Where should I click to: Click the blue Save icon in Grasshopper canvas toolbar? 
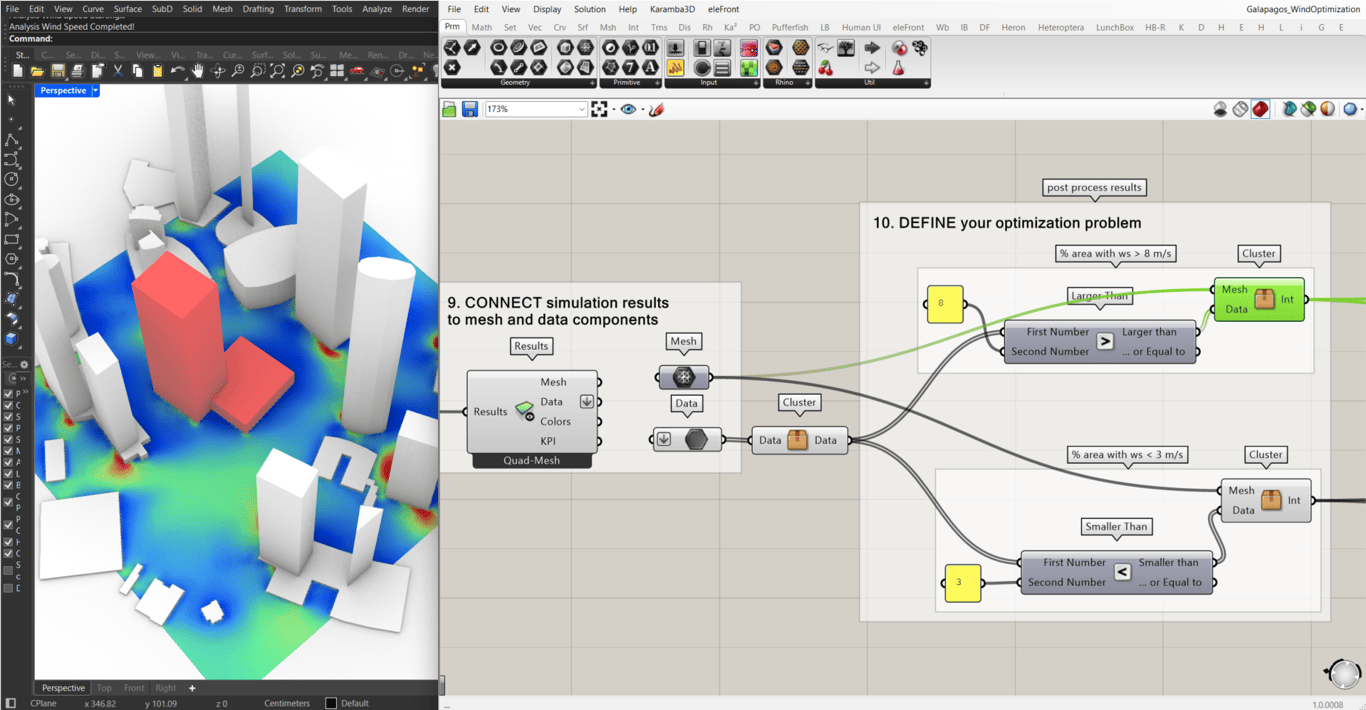pyautogui.click(x=469, y=109)
